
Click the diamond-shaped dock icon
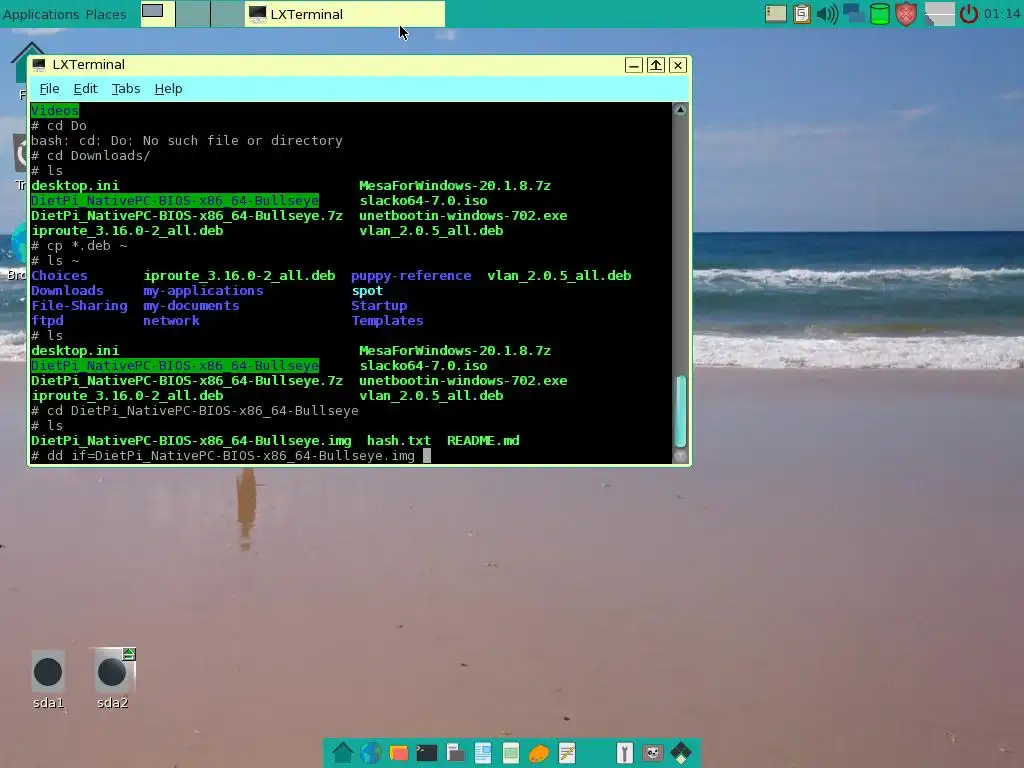(680, 753)
